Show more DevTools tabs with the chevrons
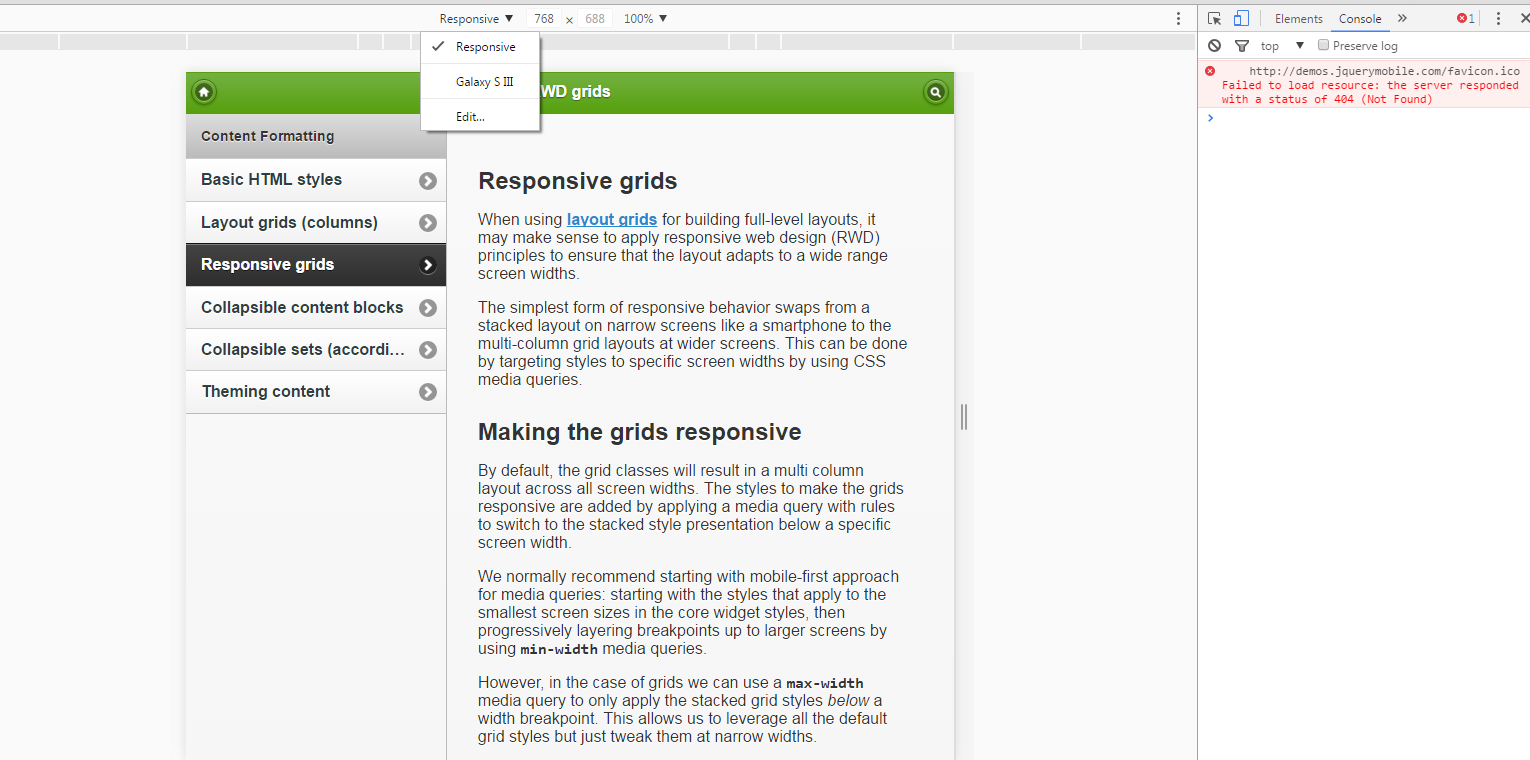 click(x=1402, y=18)
